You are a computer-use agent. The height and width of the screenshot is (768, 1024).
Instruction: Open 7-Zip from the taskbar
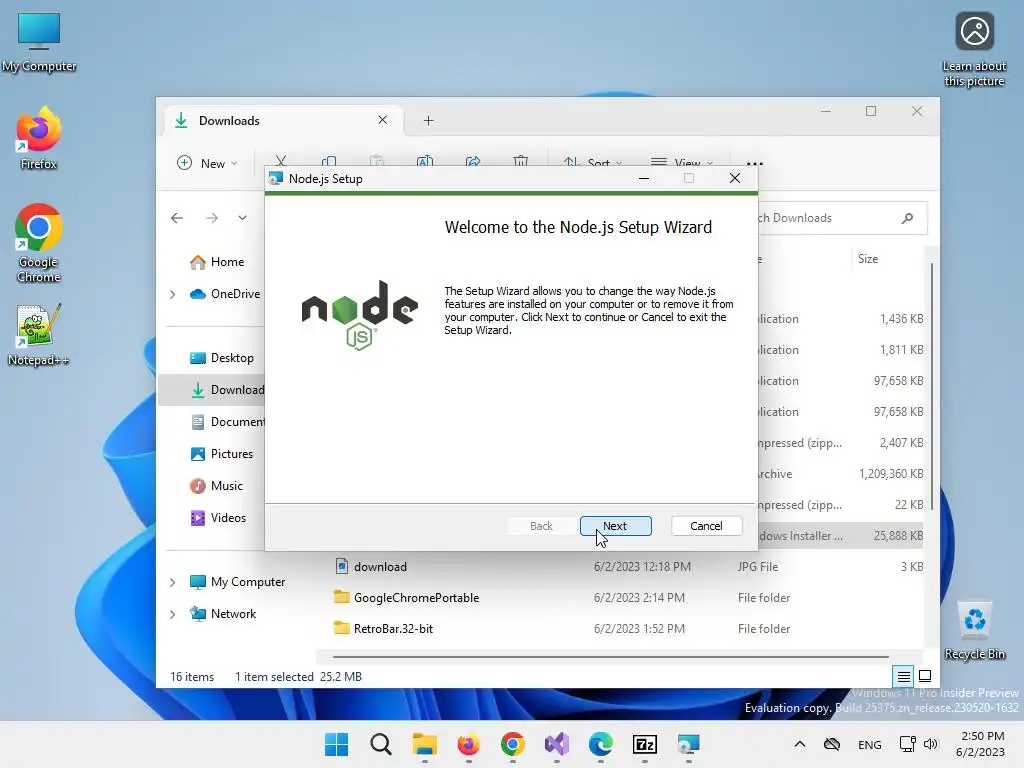tap(645, 744)
